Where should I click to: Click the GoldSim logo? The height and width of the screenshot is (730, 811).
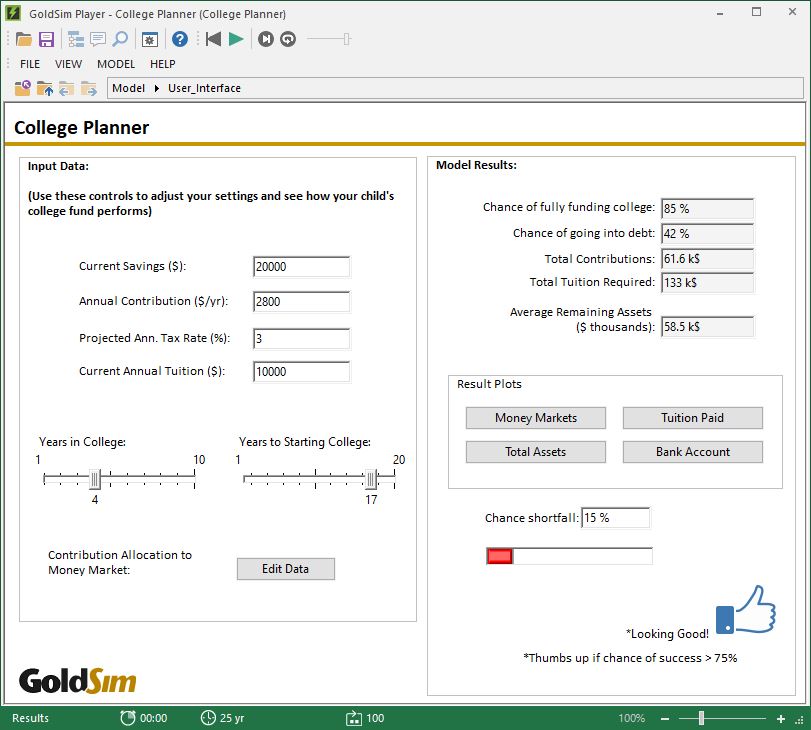click(x=78, y=681)
